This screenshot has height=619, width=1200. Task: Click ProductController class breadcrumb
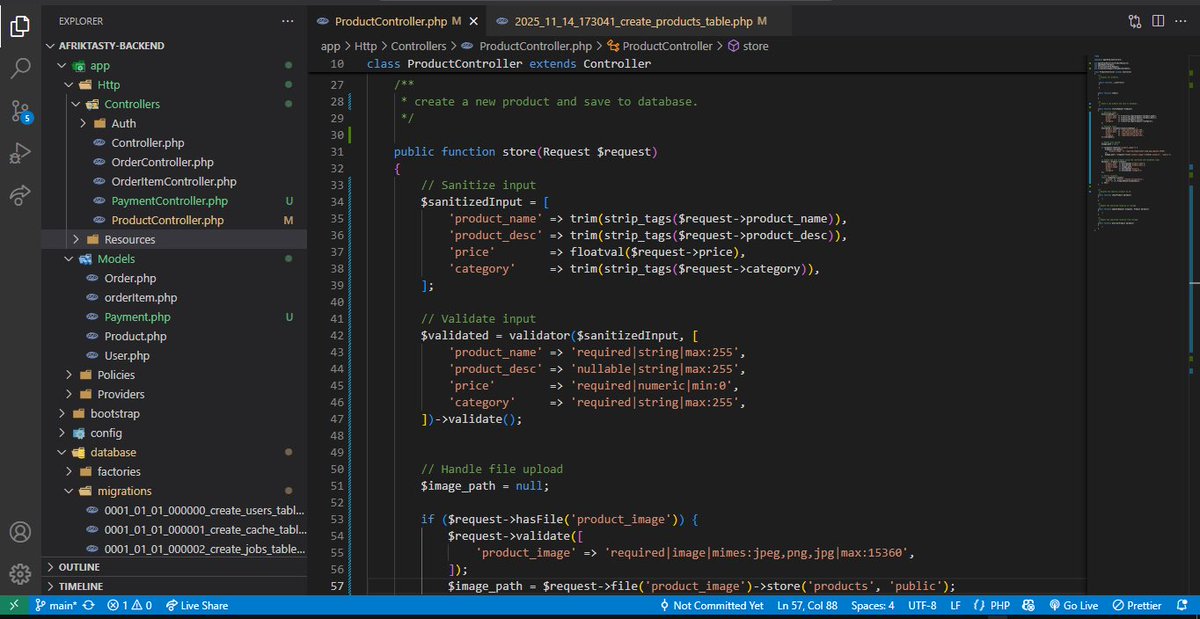(659, 46)
